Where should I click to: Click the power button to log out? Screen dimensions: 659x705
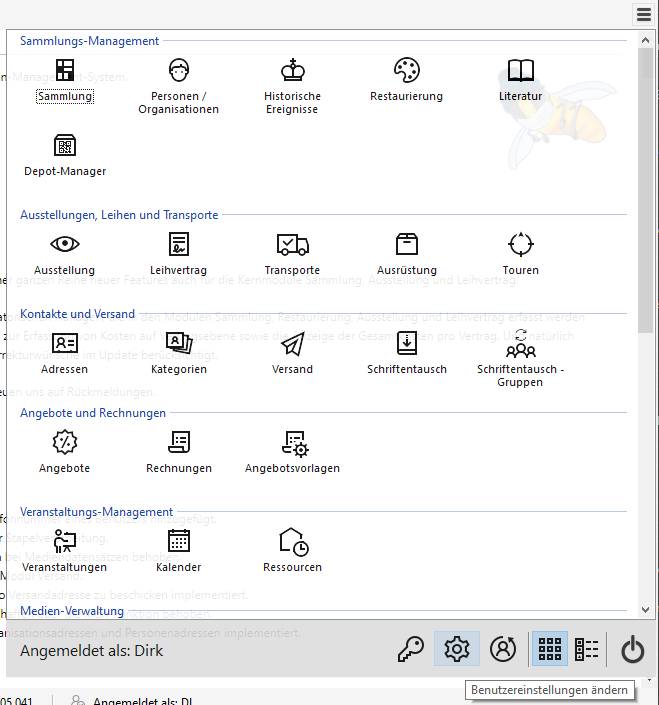pos(632,649)
